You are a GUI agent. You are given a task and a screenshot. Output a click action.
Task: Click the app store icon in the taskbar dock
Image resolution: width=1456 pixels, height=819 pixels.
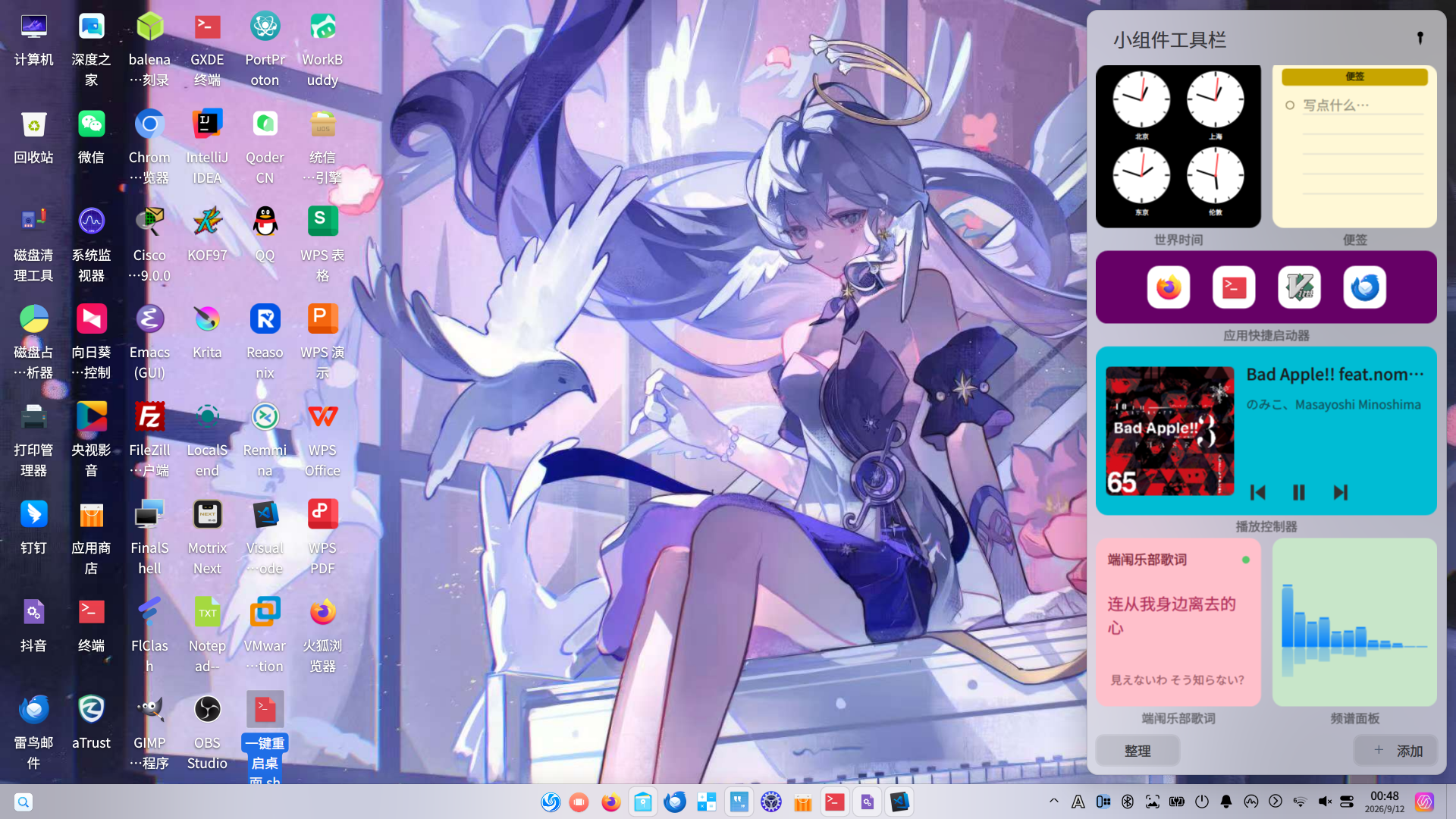(x=802, y=802)
